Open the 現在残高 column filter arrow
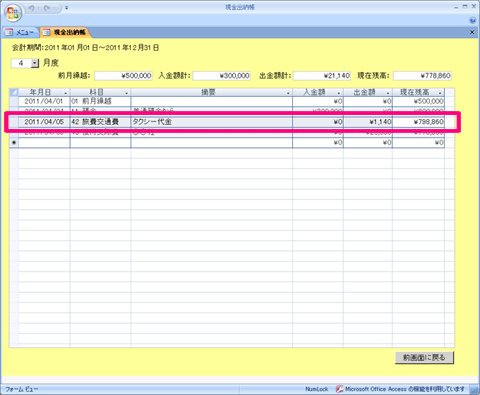 [x=440, y=93]
